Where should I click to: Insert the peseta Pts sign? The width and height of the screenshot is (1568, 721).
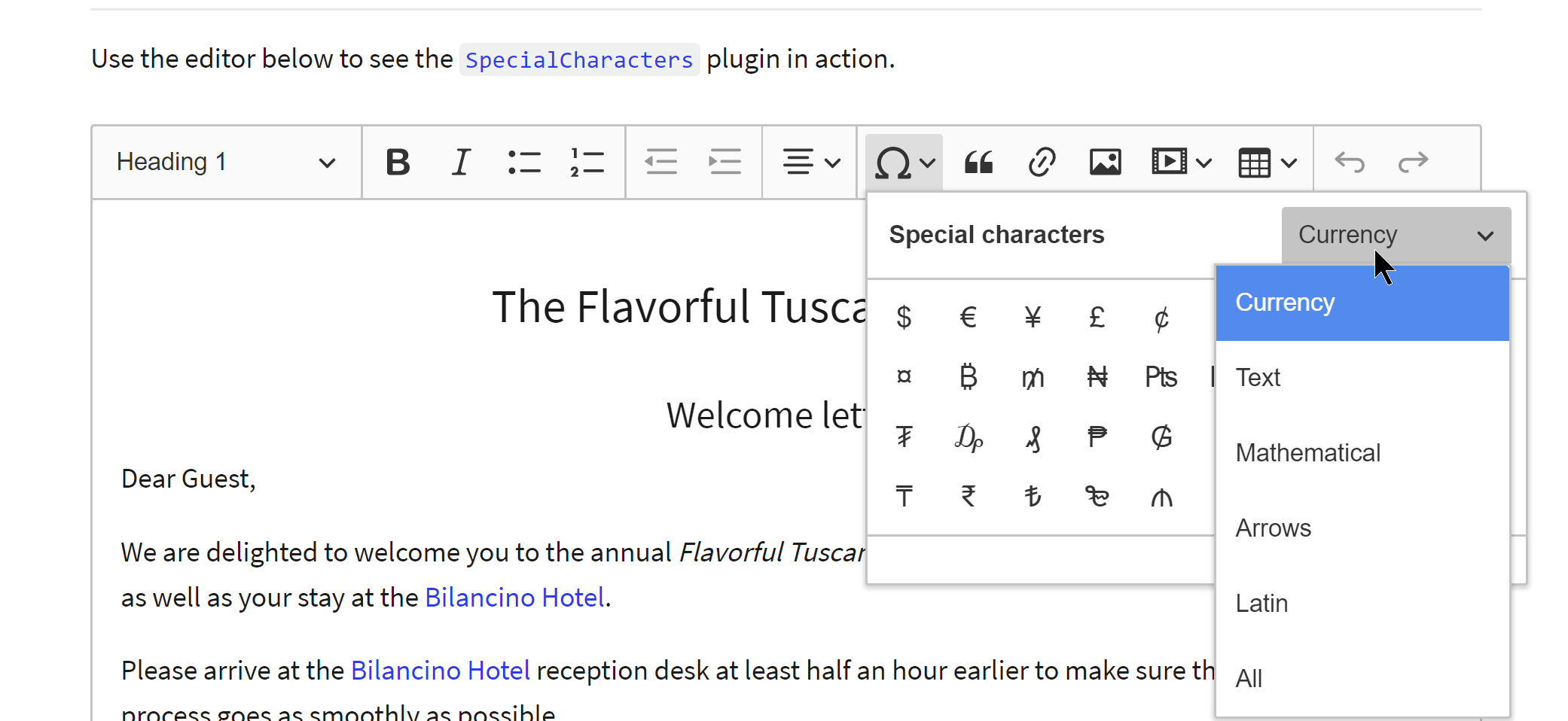pos(1161,376)
